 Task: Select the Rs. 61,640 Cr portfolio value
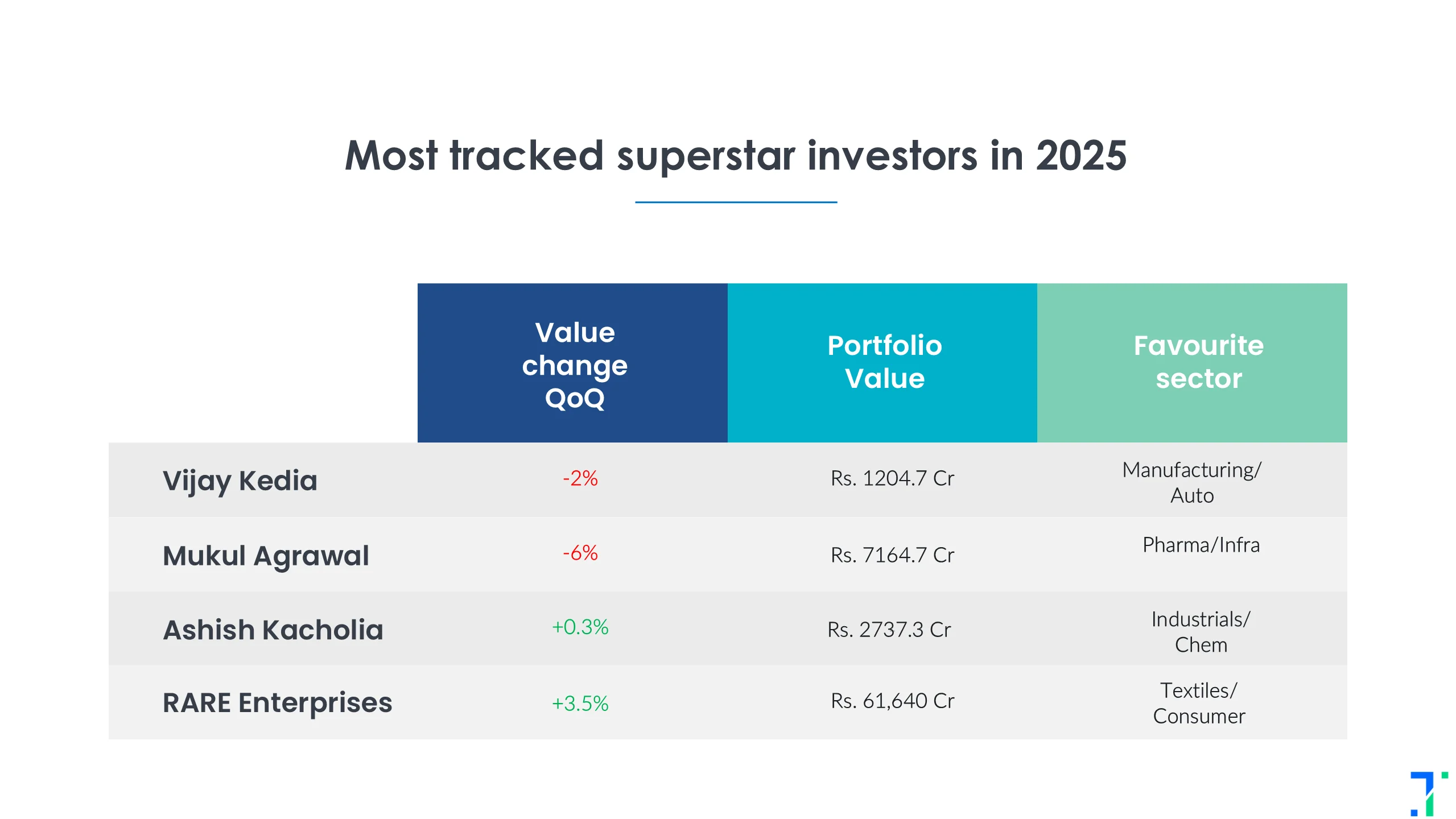pyautogui.click(x=892, y=701)
